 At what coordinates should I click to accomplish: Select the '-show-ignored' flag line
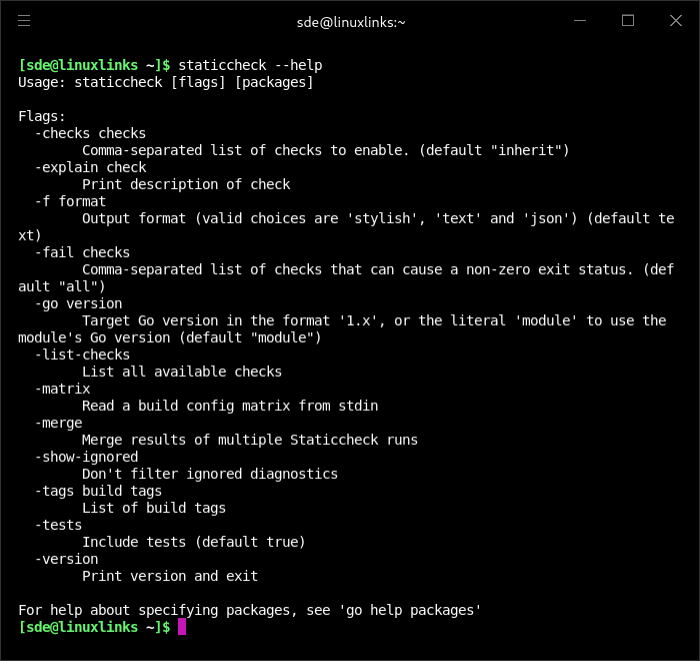[x=86, y=457]
